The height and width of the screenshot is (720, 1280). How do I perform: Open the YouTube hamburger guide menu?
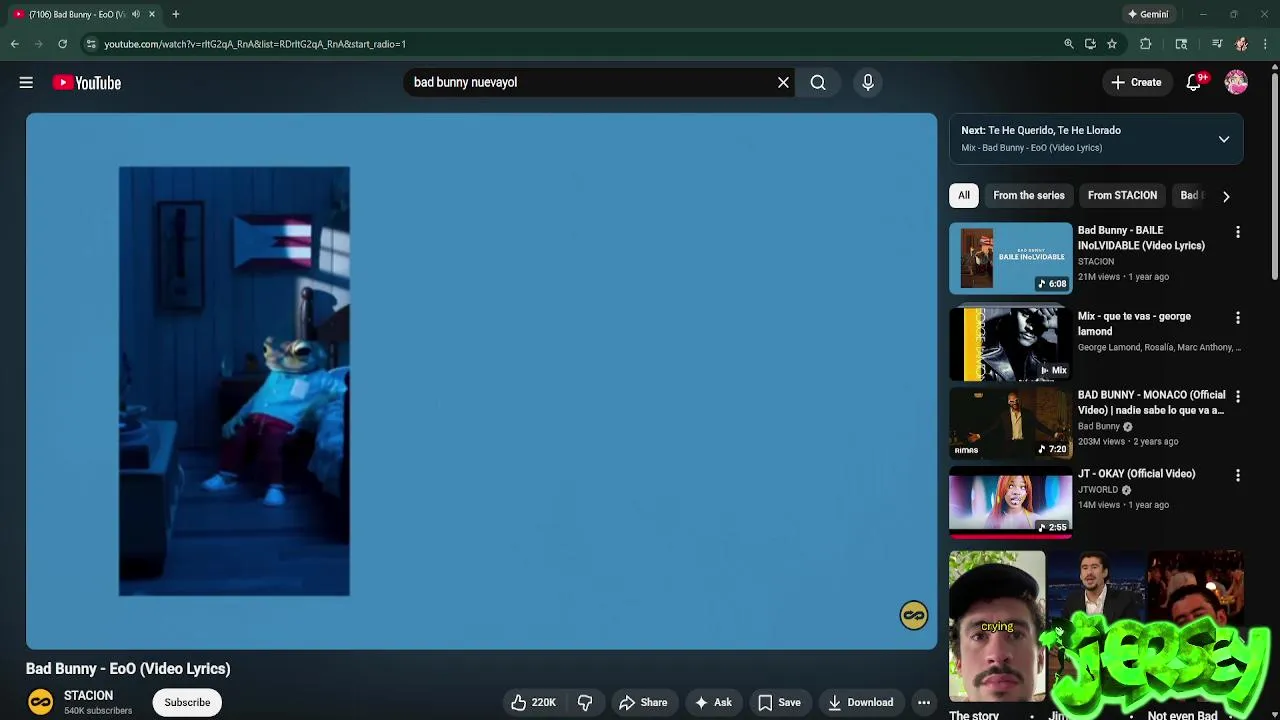pos(26,83)
